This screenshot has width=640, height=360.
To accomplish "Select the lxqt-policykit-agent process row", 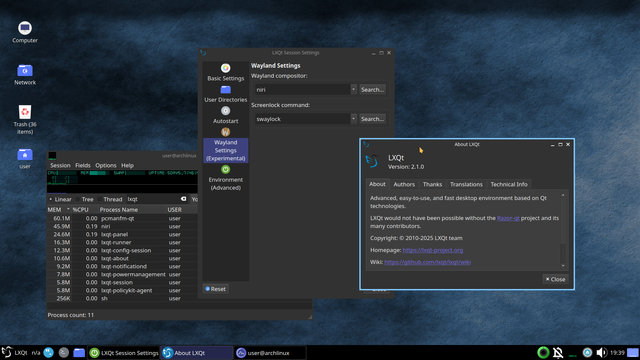I will 122,290.
